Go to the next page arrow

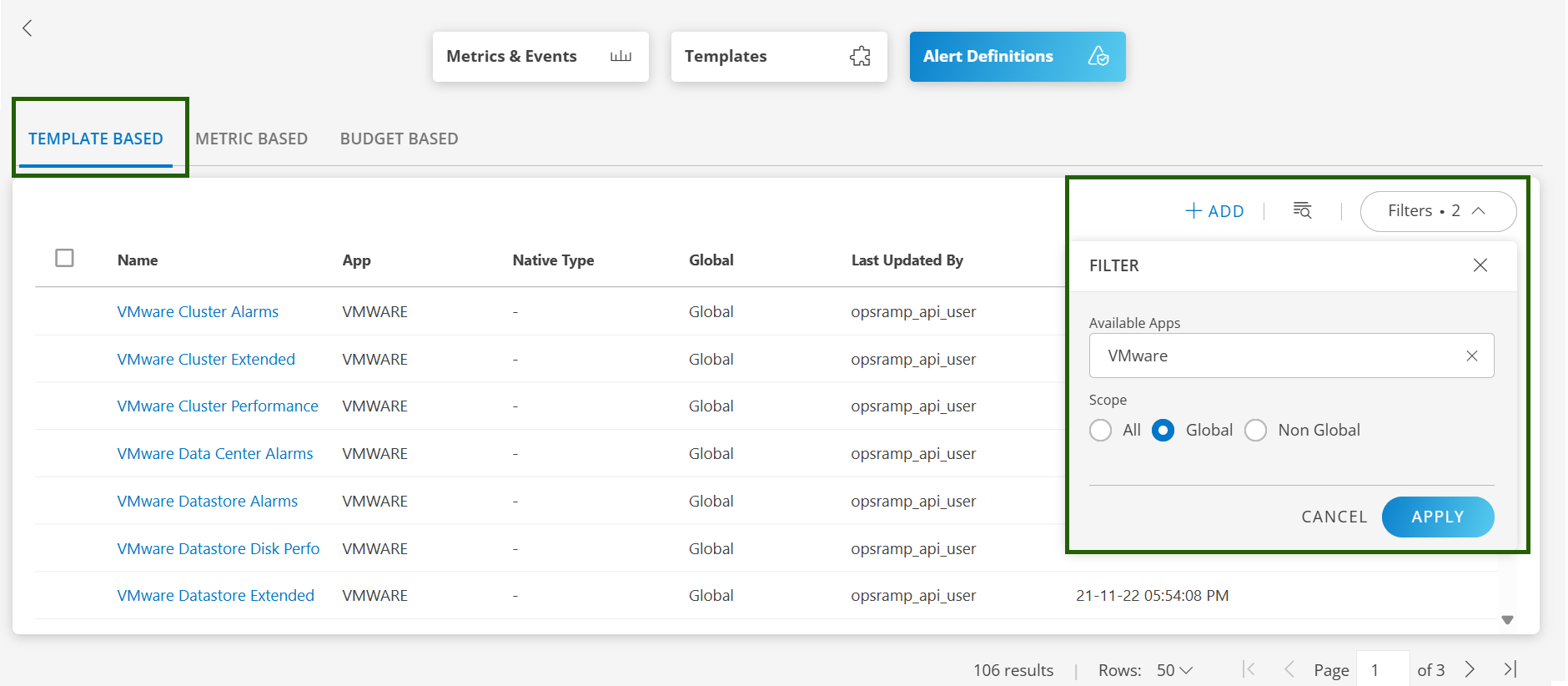[1470, 669]
